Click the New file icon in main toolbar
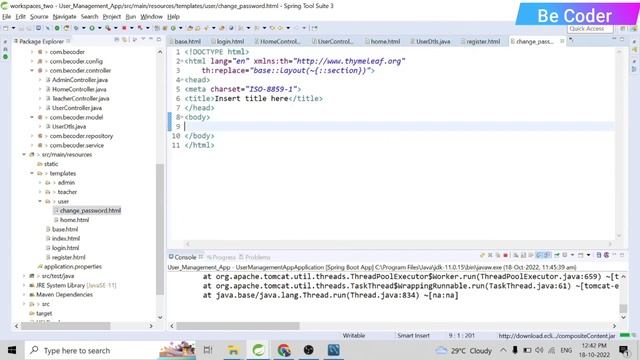Screen dimensions: 640x360 (x=6, y=28)
